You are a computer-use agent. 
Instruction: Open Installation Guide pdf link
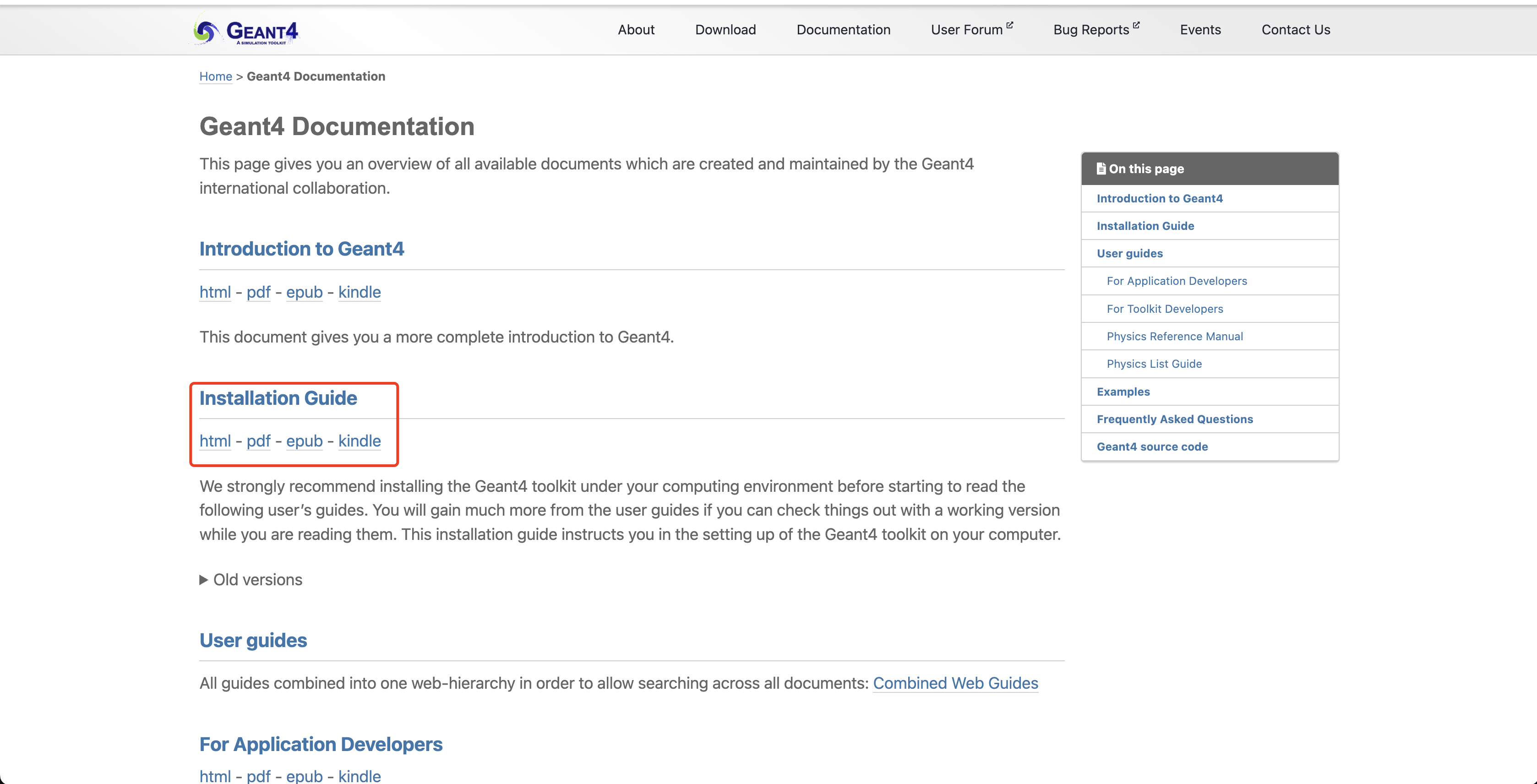(258, 441)
